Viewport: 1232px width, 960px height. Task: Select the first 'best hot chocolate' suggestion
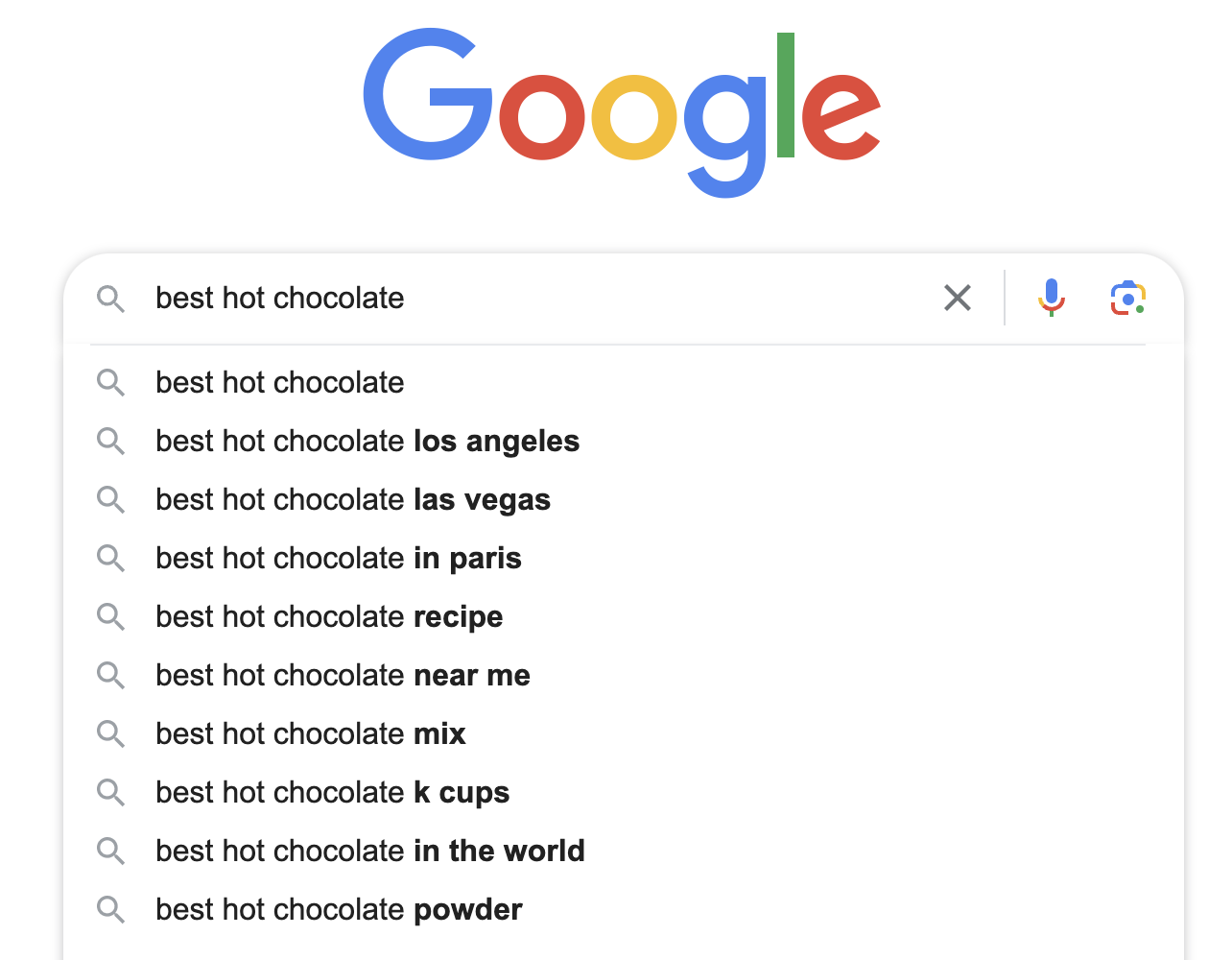point(280,383)
